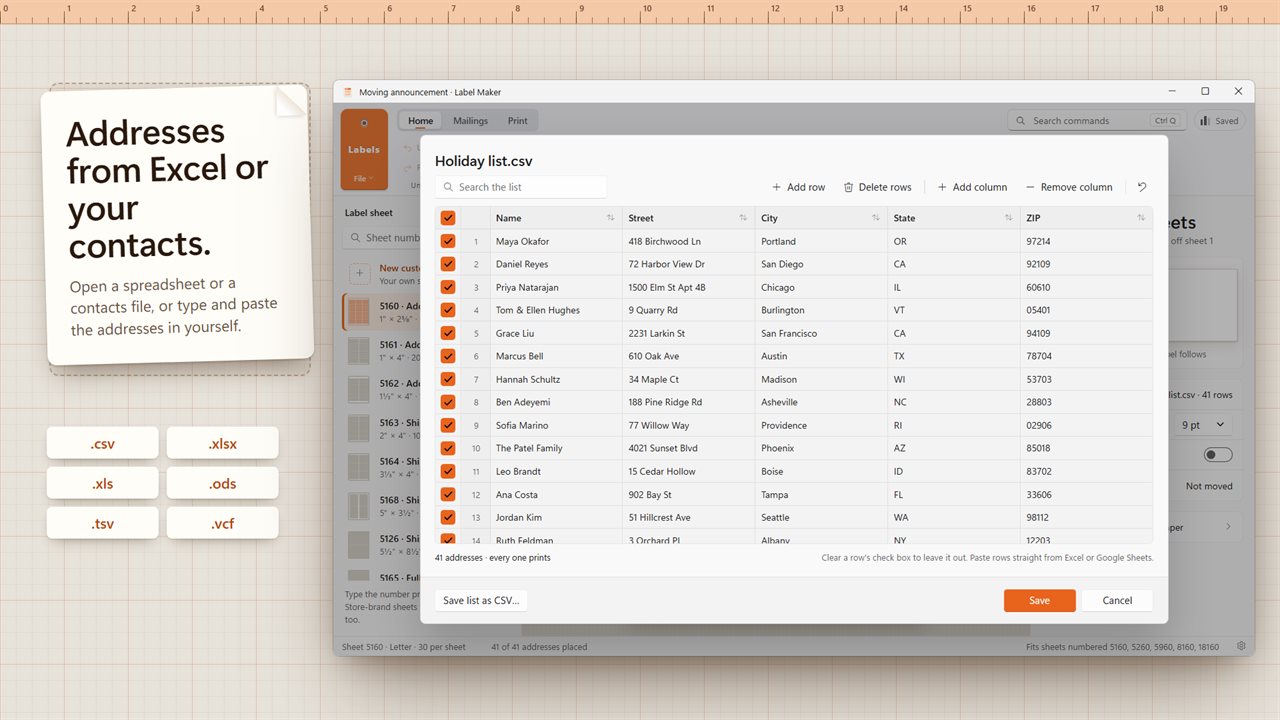Uncheck the Leo Brandt row checkbox
This screenshot has width=1280, height=720.
click(448, 471)
